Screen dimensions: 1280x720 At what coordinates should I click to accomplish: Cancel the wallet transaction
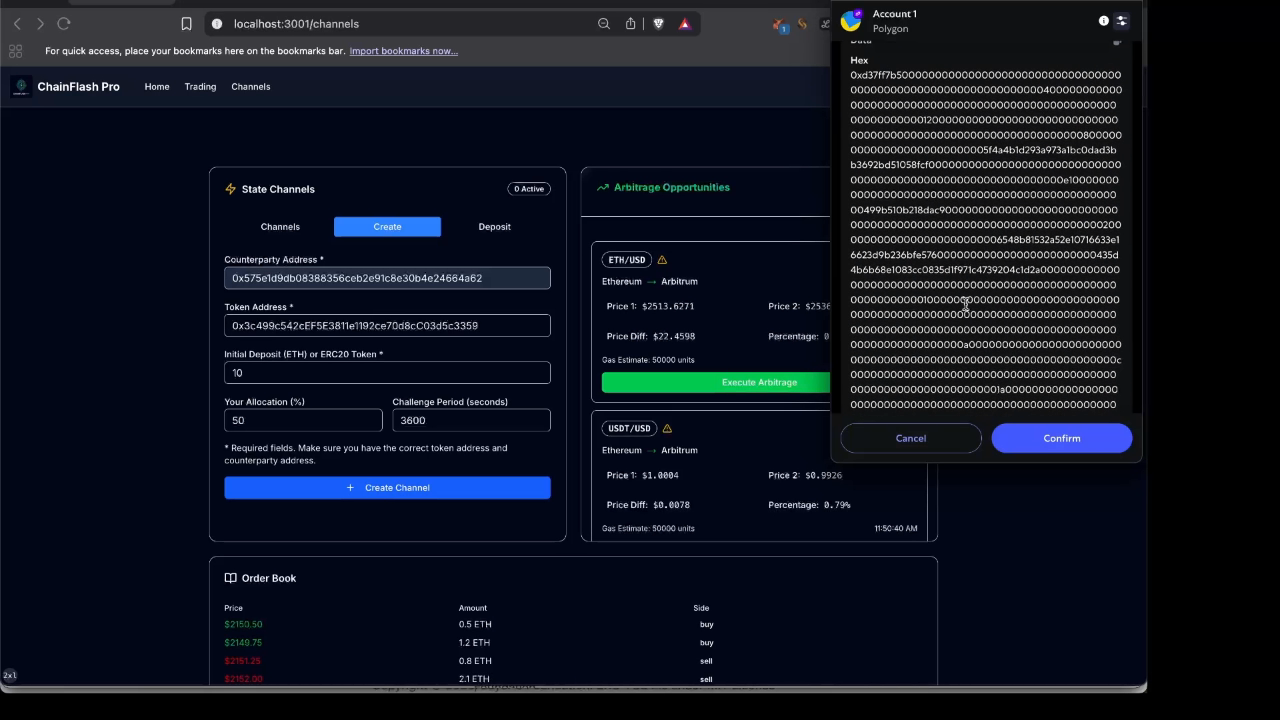(x=911, y=438)
